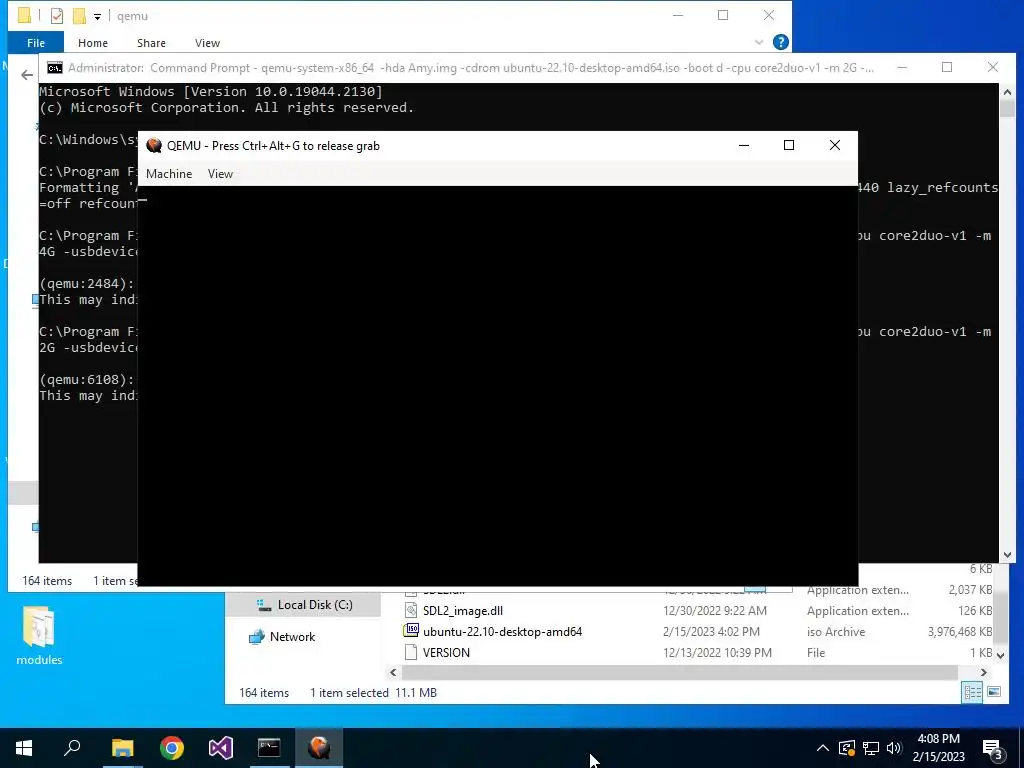The width and height of the screenshot is (1024, 768).
Task: Click the horizontal scrollbar right arrow in Explorer
Action: tap(984, 672)
